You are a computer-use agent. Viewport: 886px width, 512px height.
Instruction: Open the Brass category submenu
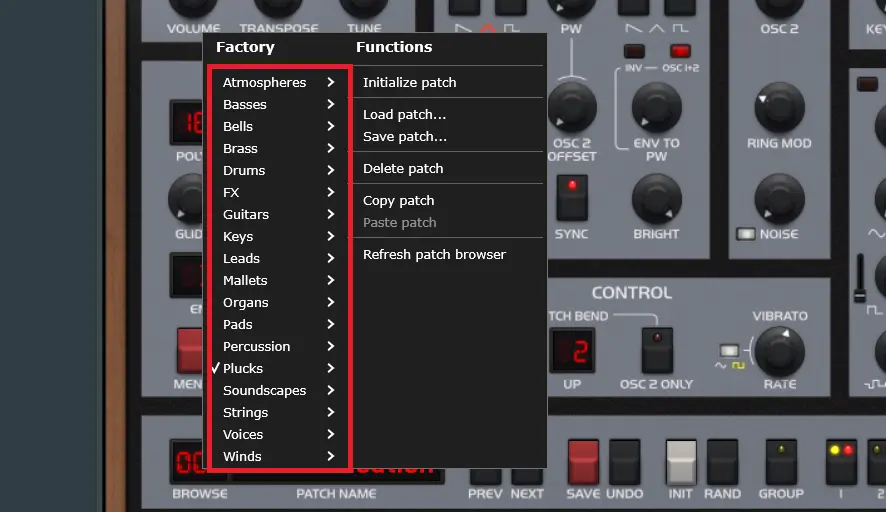279,149
